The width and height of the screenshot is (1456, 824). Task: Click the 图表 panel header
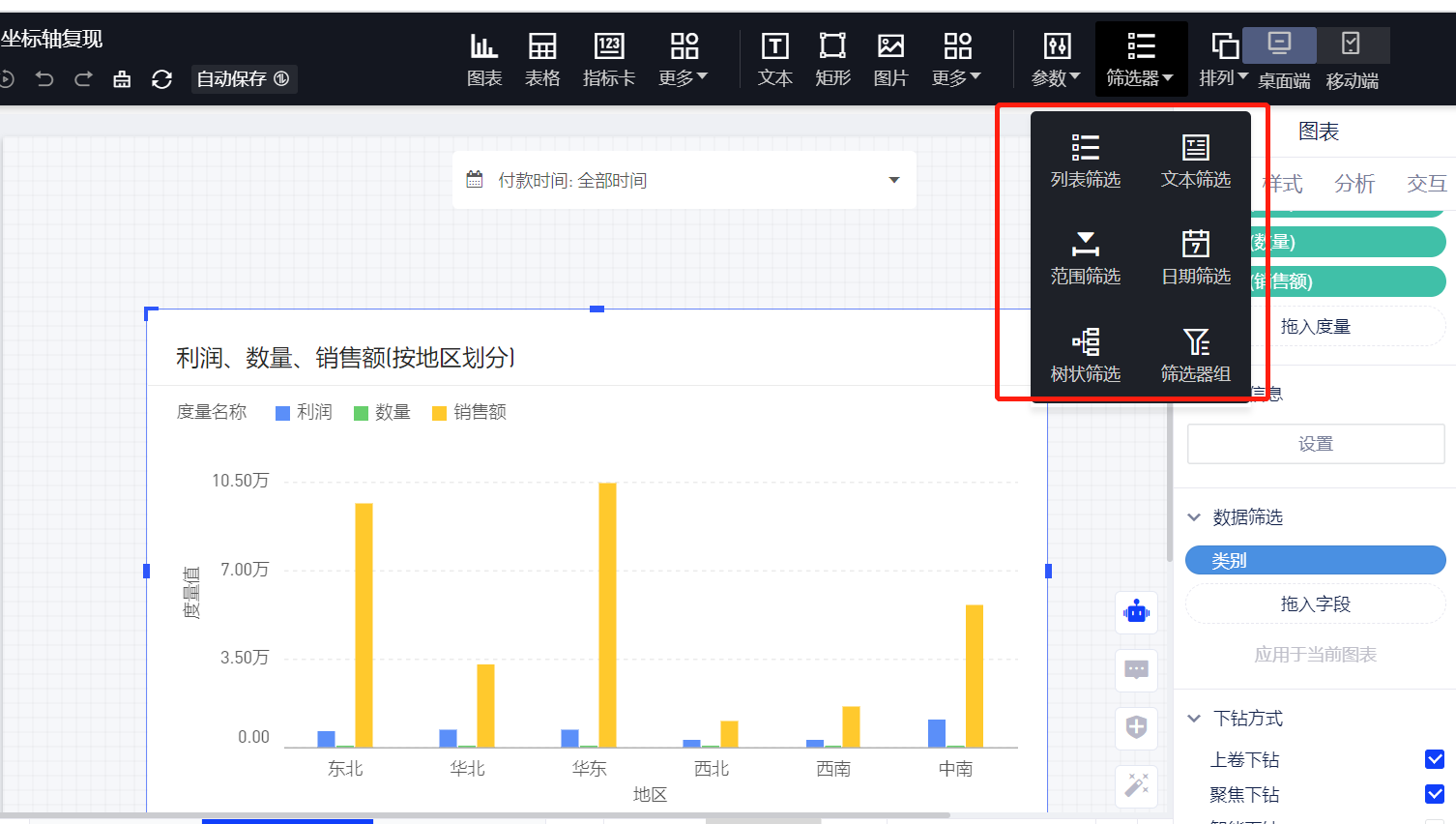1319,132
